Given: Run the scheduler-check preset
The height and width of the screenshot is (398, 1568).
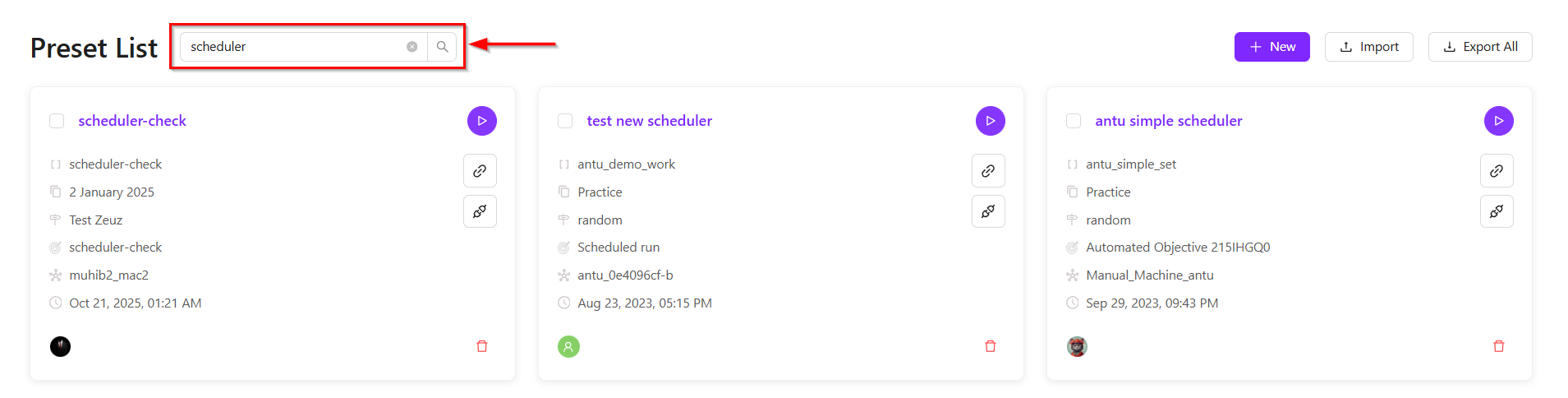Looking at the screenshot, I should click(482, 121).
